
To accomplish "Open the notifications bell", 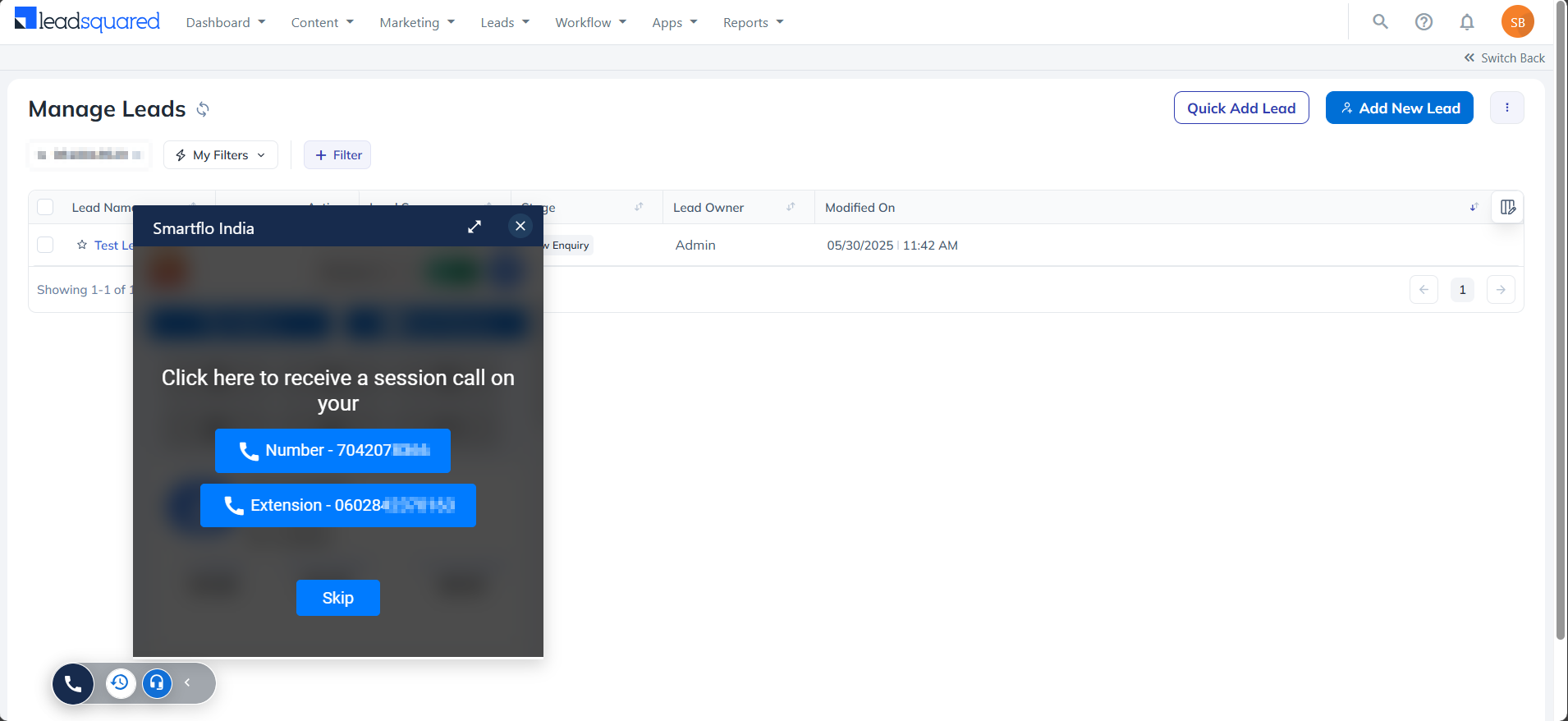I will (1467, 22).
